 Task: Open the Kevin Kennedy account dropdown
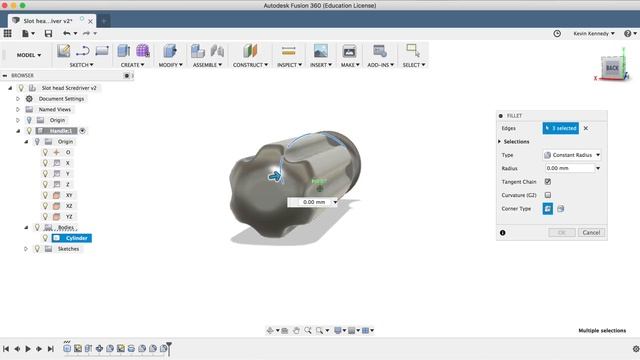coord(593,33)
